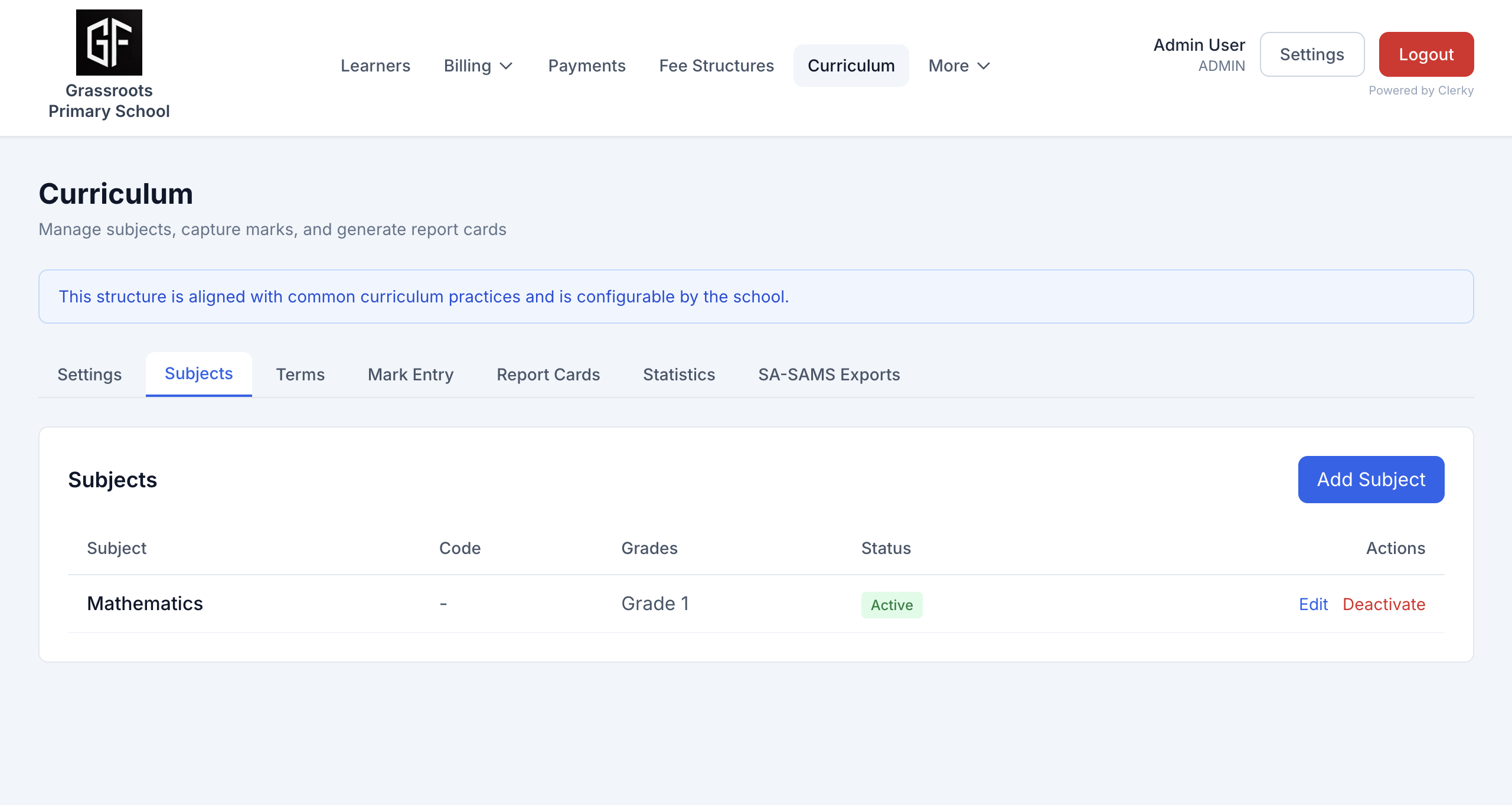Click the Admin User name
Viewport: 1512px width, 805px height.
1199,45
